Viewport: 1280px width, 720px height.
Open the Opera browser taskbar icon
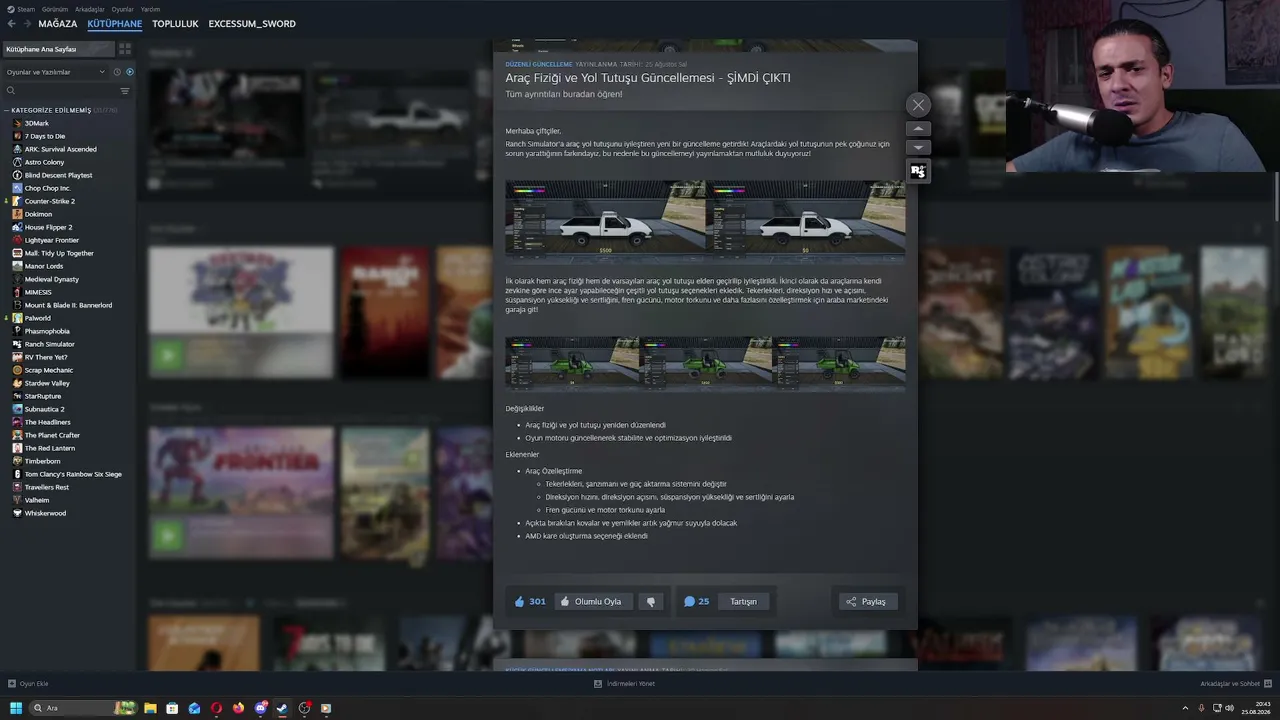tap(216, 708)
